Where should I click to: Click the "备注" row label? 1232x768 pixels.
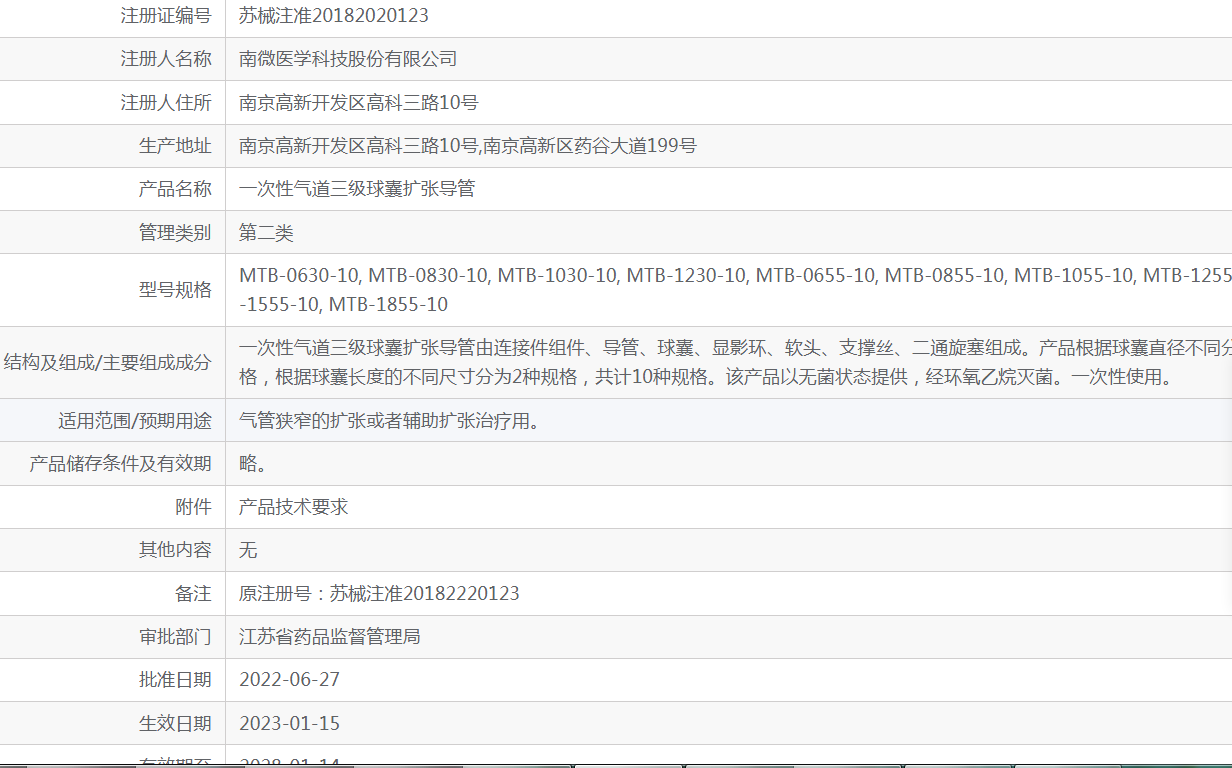[193, 594]
